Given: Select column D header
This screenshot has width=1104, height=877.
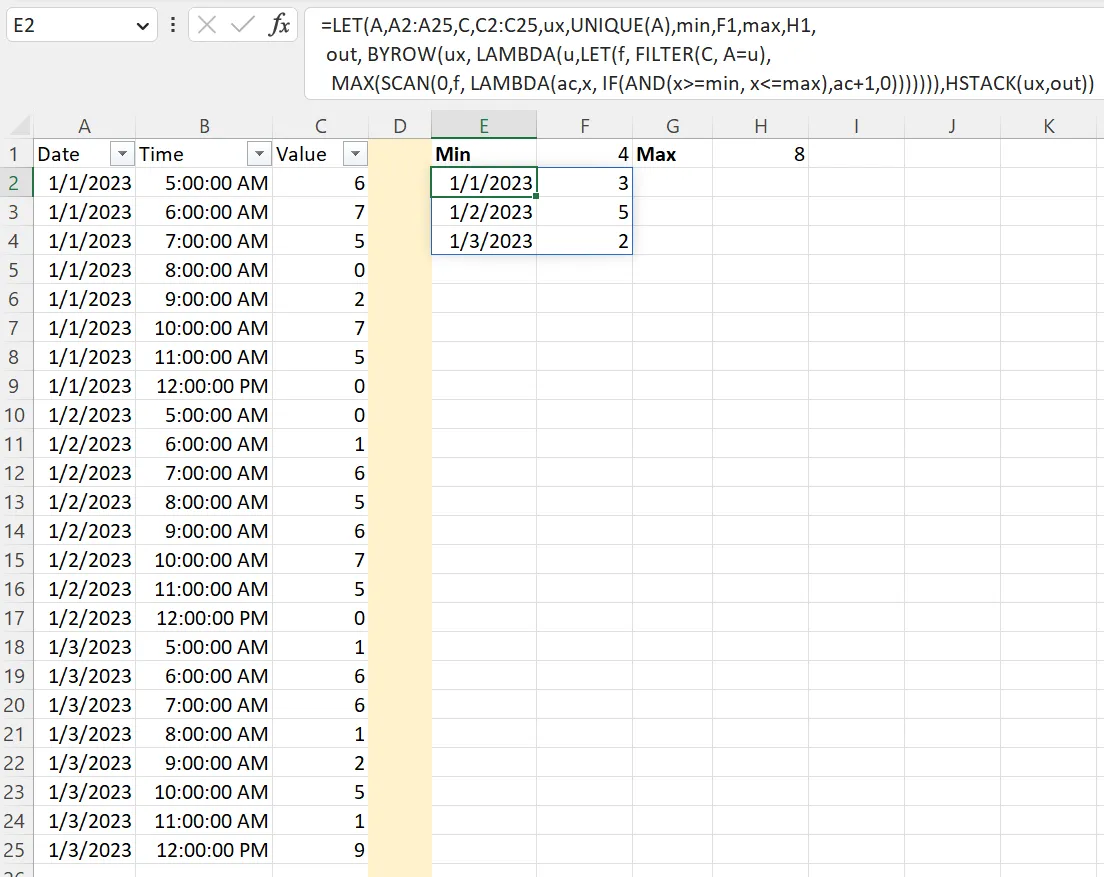Looking at the screenshot, I should (x=400, y=126).
